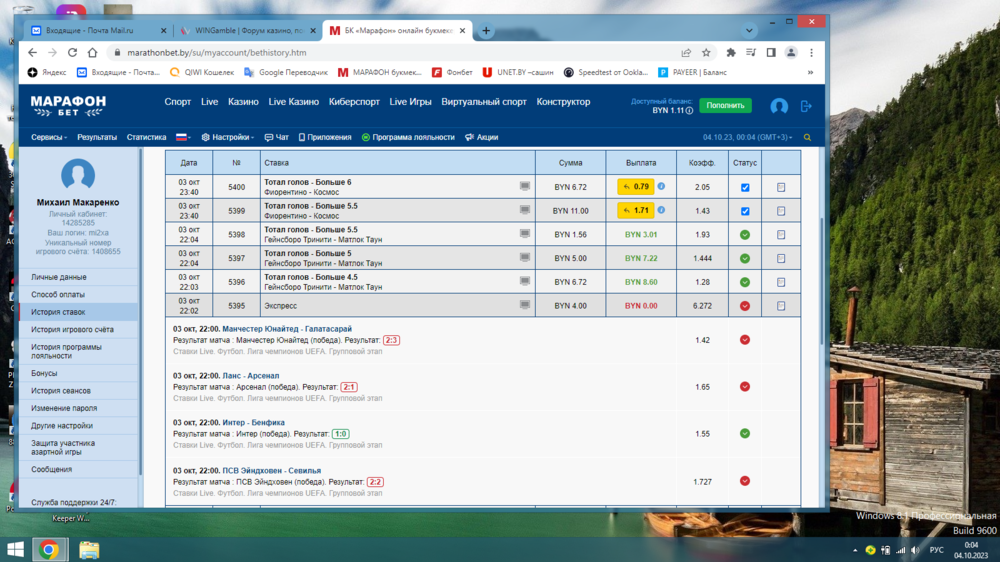Open the browser side panel icon
1000x562 pixels.
(771, 53)
